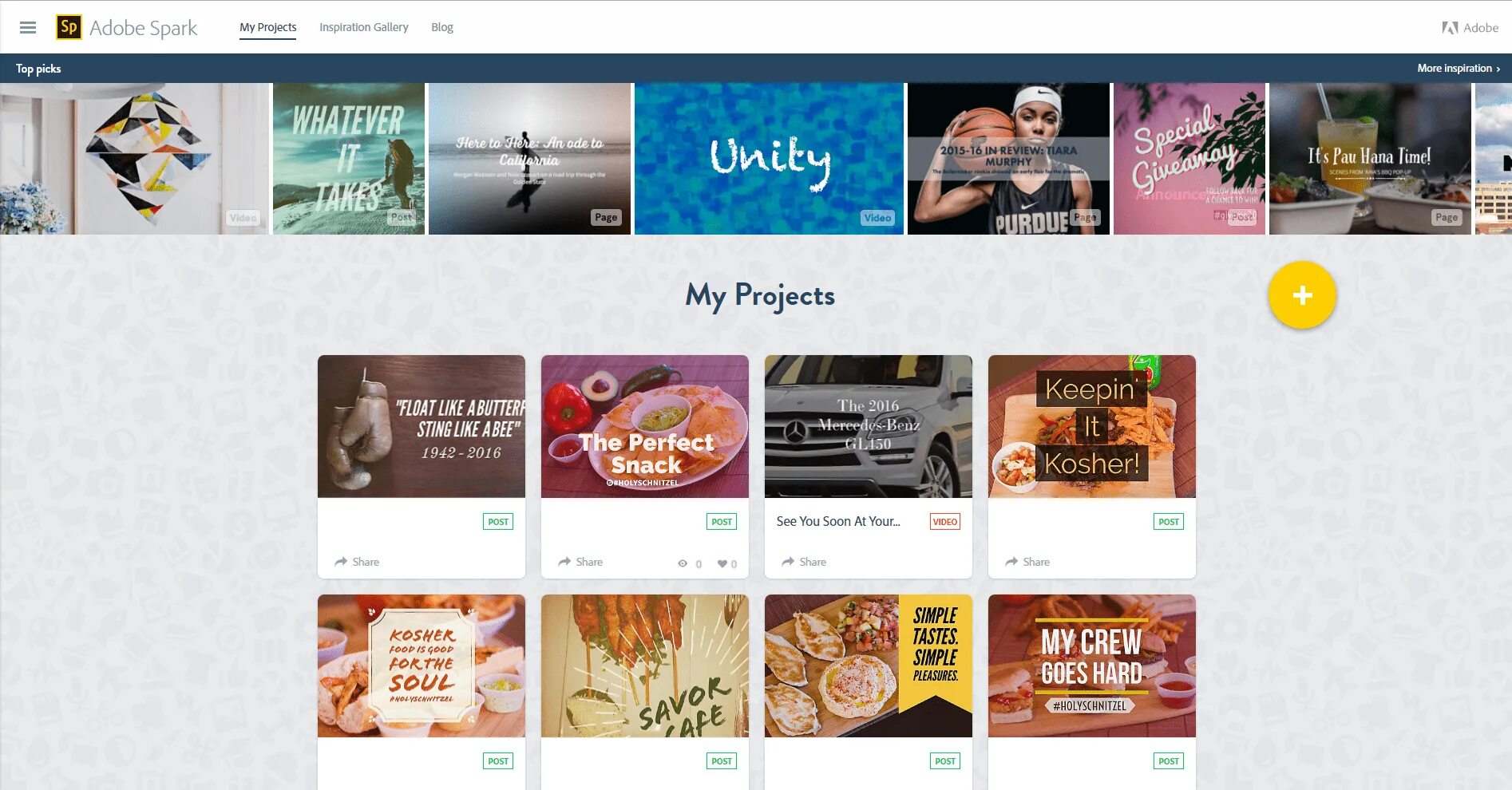Click VIDEO badge on Mercedes-Benz project
1512x790 pixels.
(x=945, y=522)
